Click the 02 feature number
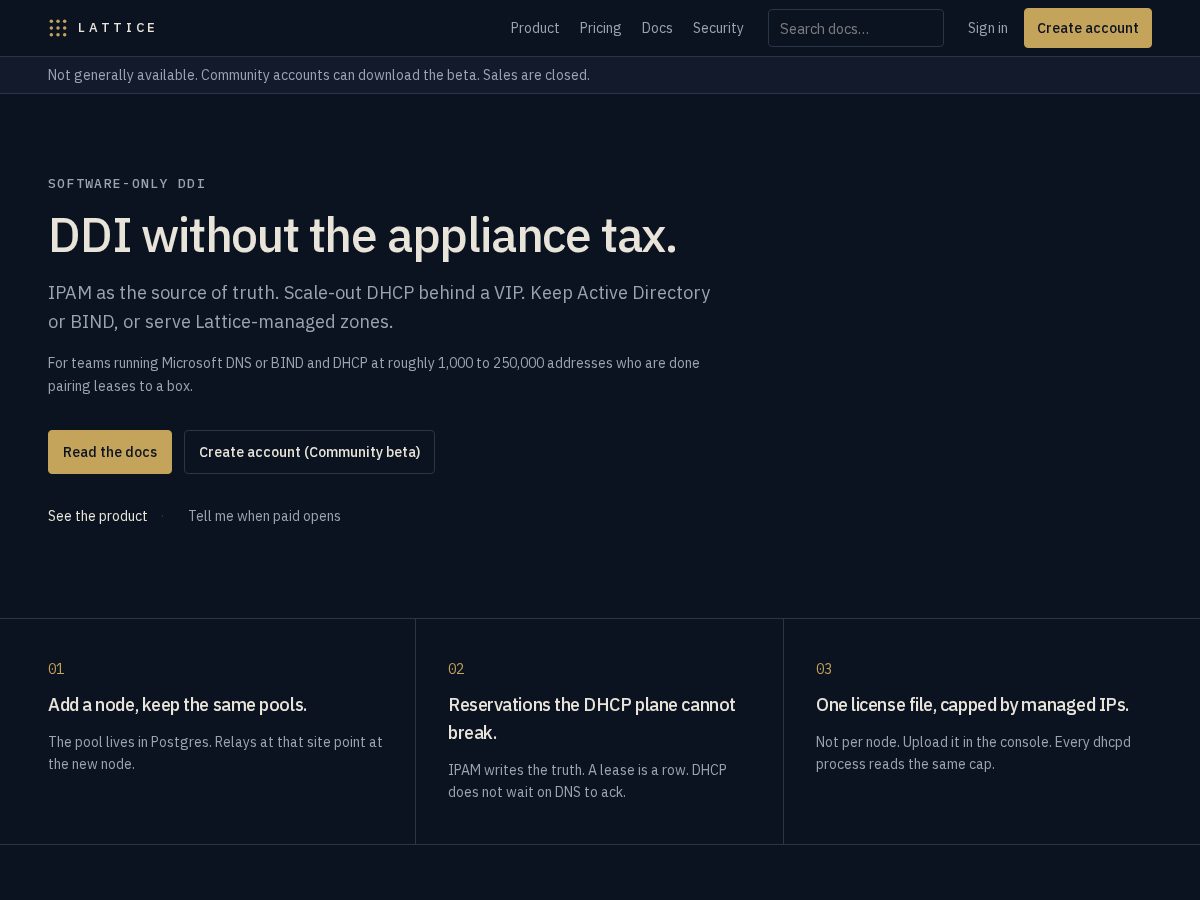Viewport: 1200px width, 900px height. [456, 669]
